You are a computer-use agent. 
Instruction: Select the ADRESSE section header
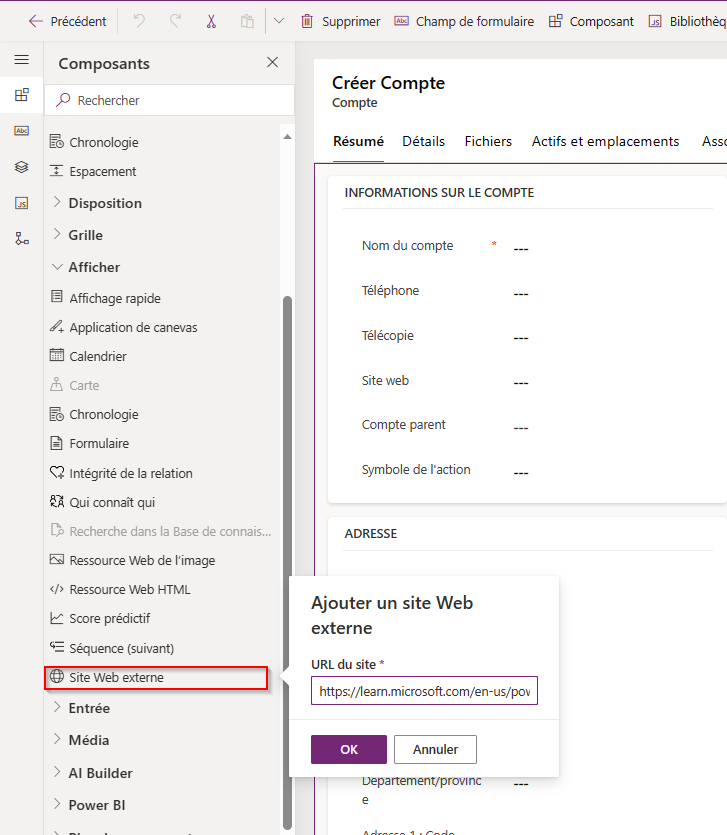[x=371, y=534]
